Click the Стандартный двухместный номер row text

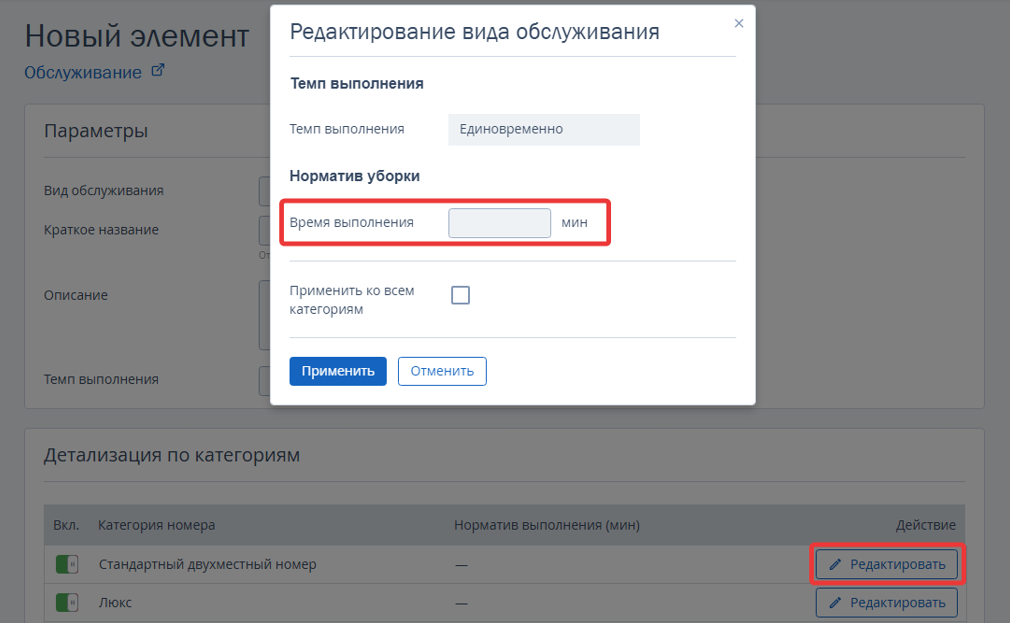(207, 564)
